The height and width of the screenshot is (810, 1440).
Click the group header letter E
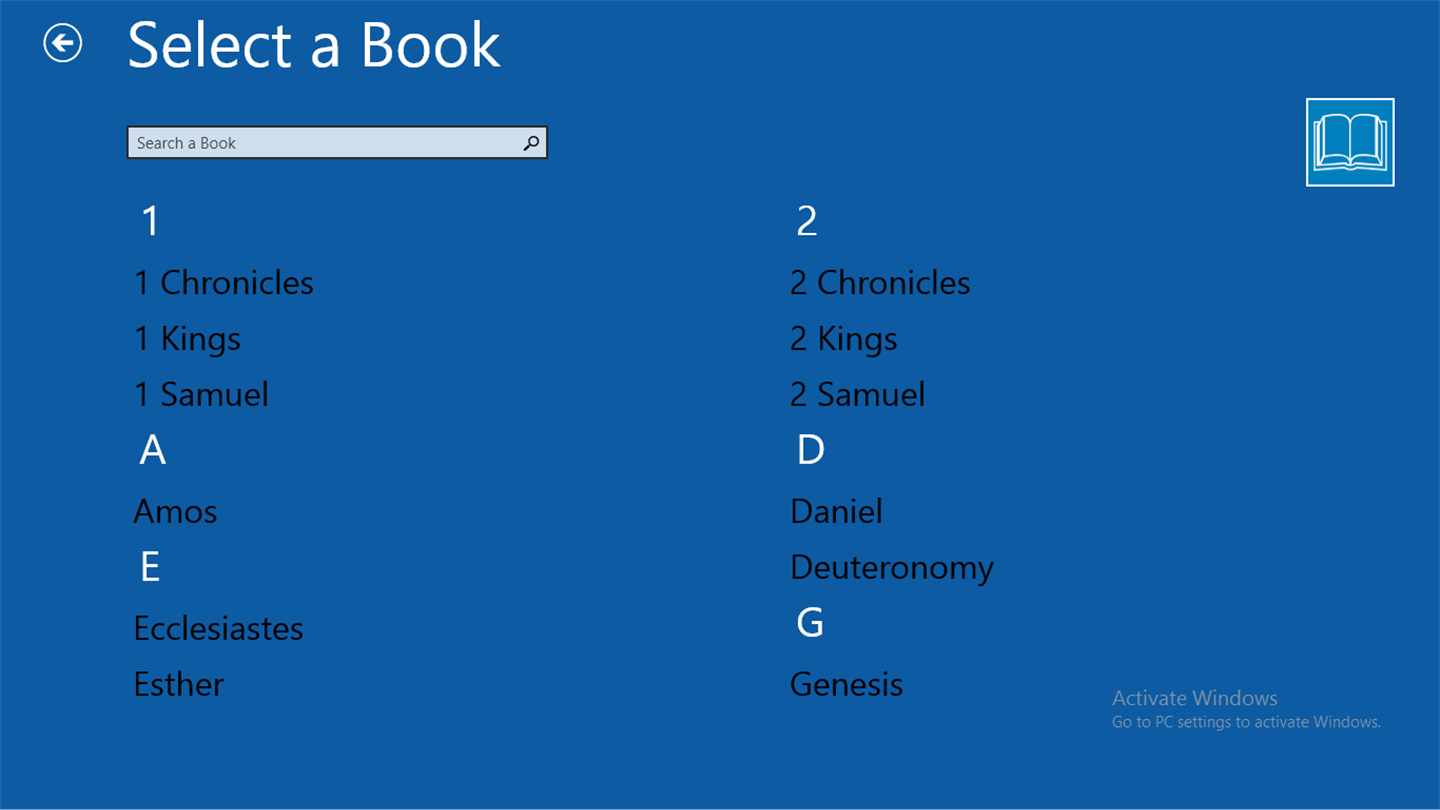[150, 567]
